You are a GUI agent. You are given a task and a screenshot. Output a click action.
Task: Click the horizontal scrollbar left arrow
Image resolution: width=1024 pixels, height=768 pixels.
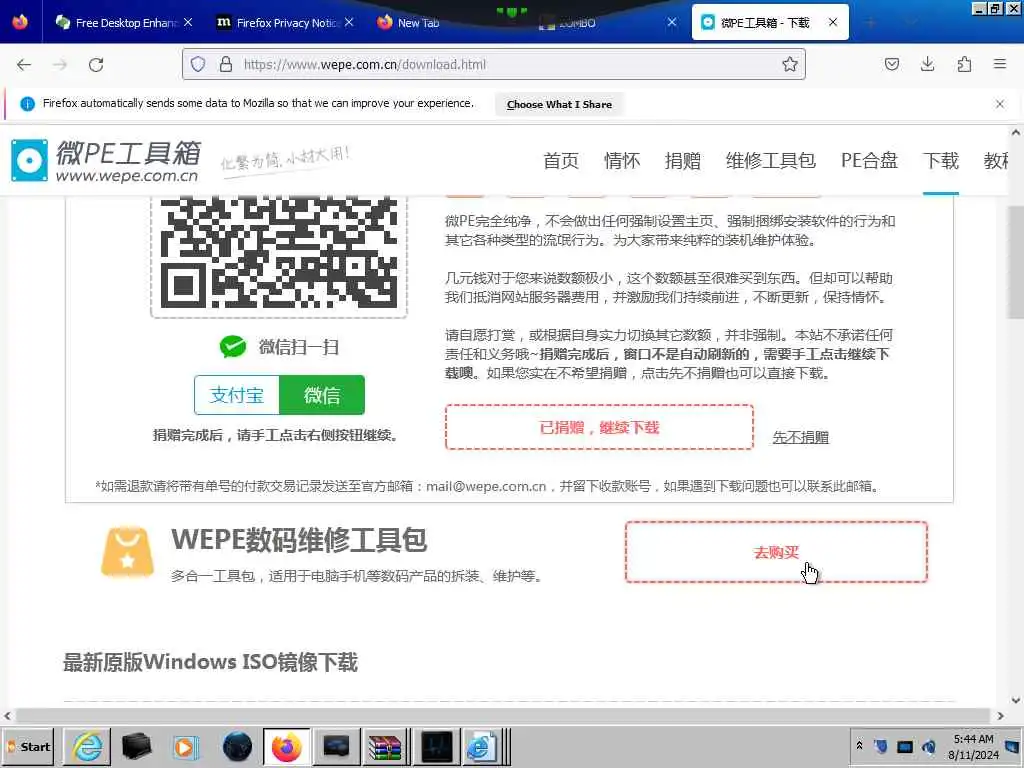7,716
